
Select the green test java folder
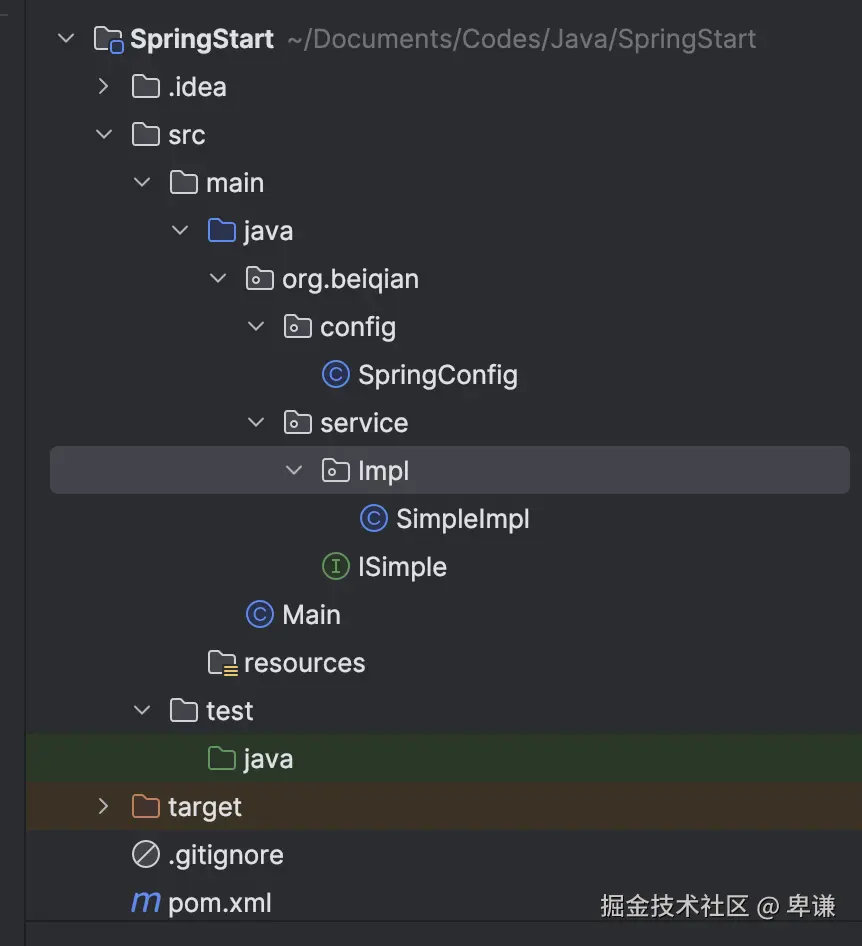[x=268, y=759]
